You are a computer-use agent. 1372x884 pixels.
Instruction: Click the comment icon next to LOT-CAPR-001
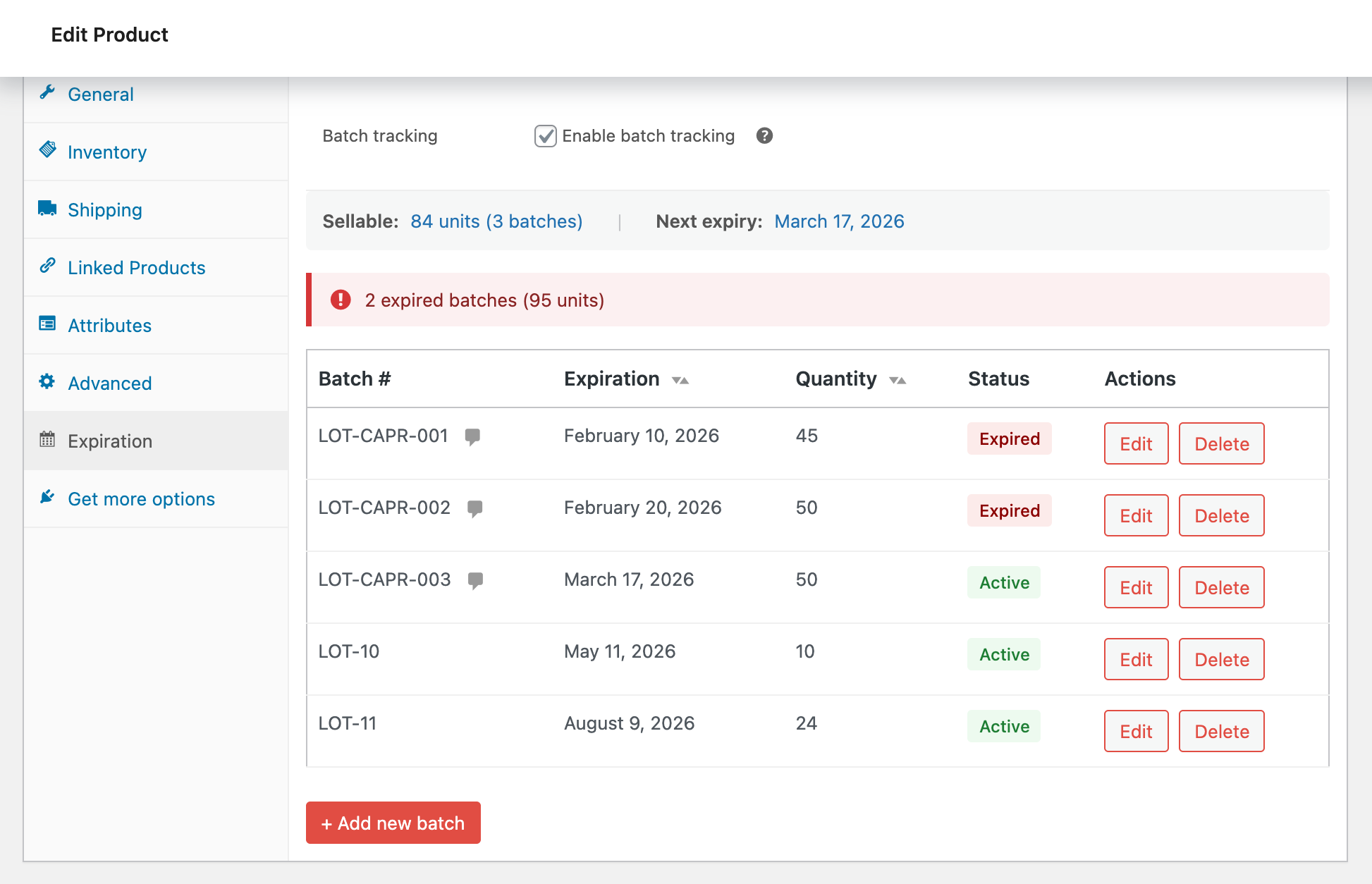[x=473, y=437]
